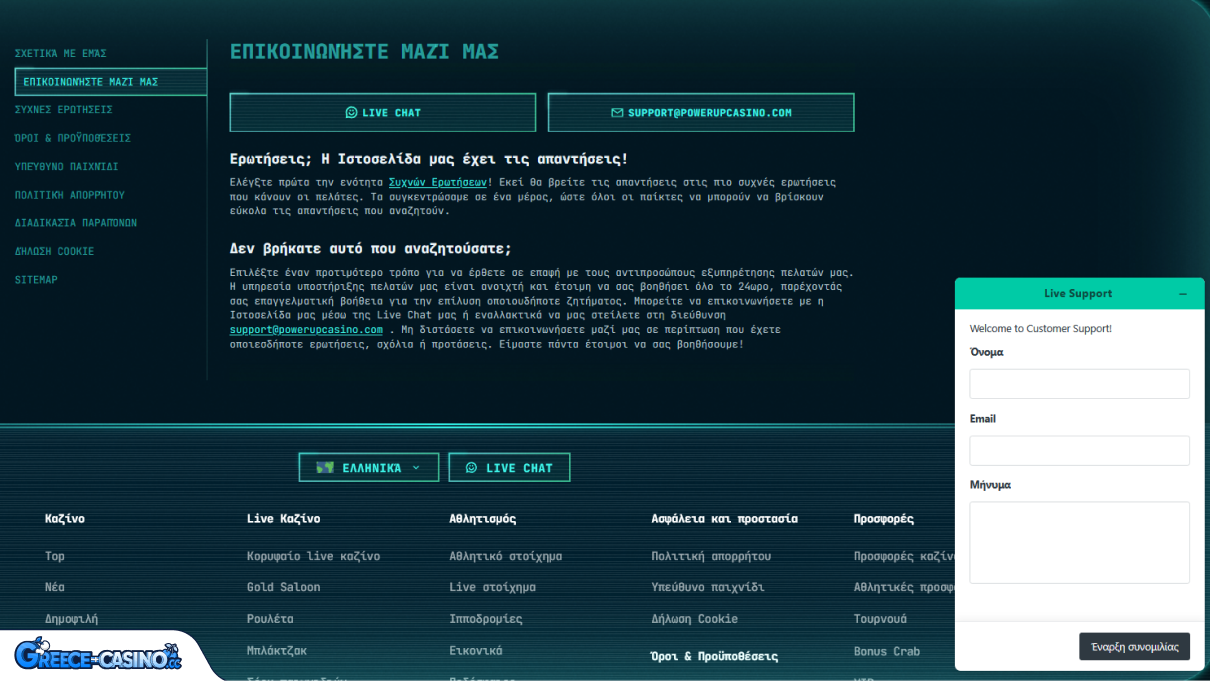Focus the Μήνυμα text area

tap(1080, 543)
